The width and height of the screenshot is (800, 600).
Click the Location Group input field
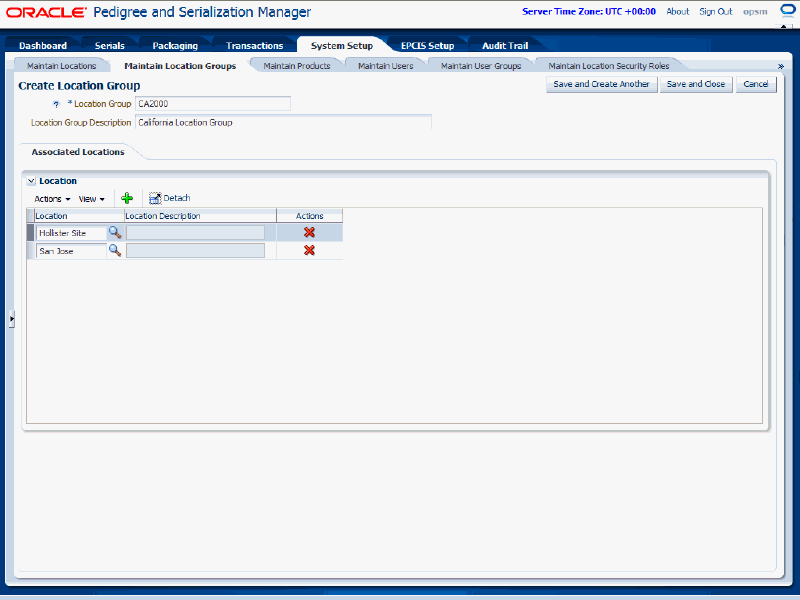click(213, 104)
